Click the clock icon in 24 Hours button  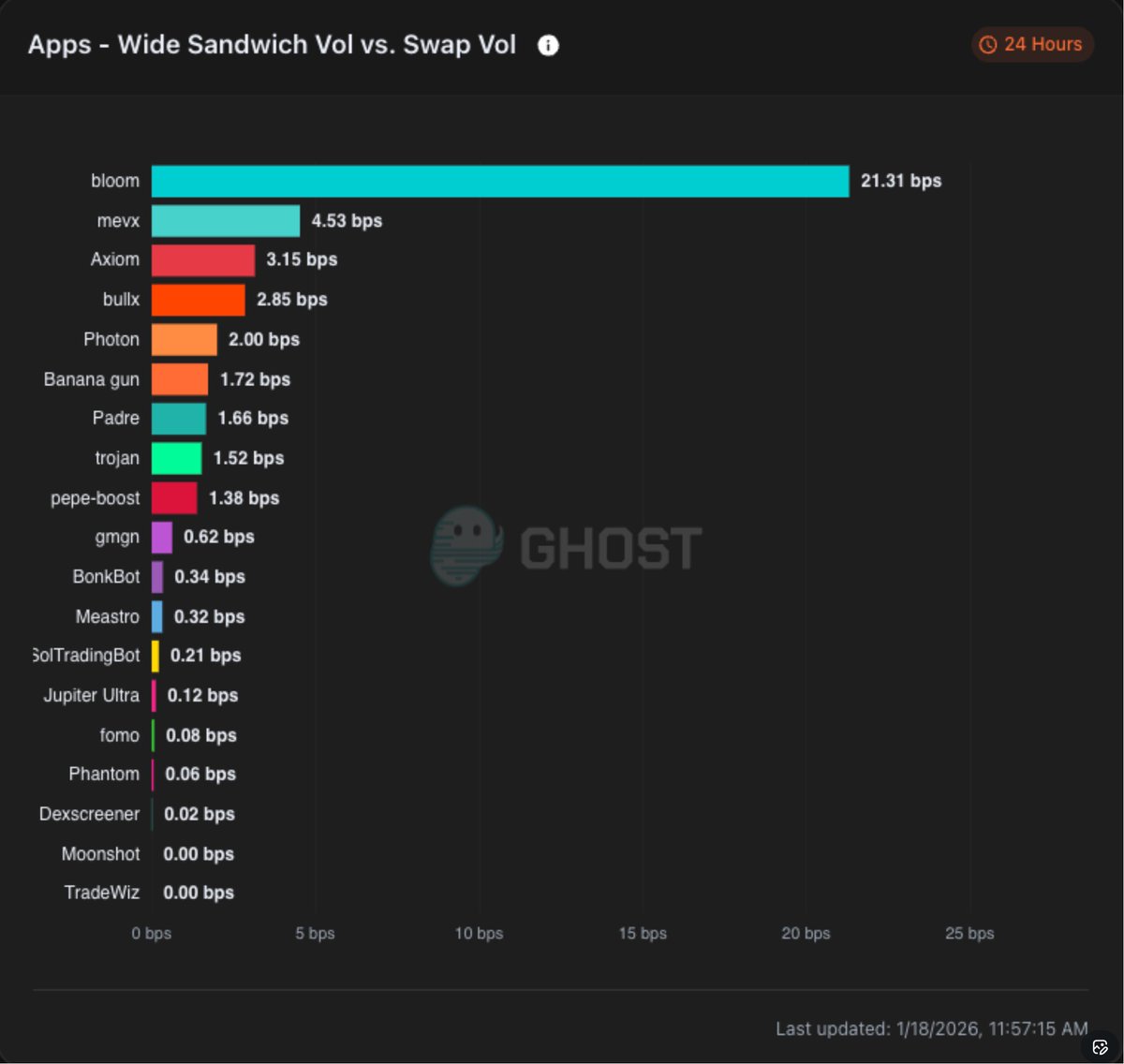pos(988,45)
